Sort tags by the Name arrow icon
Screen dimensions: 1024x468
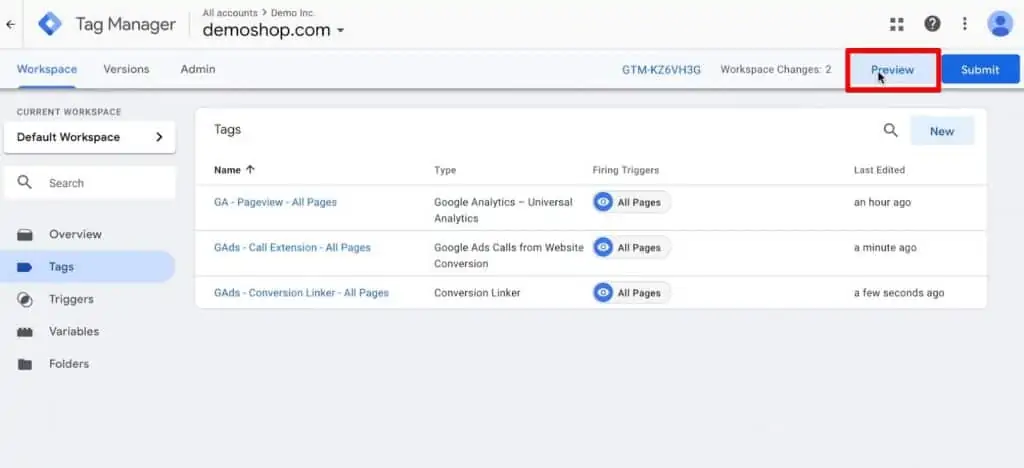point(250,170)
